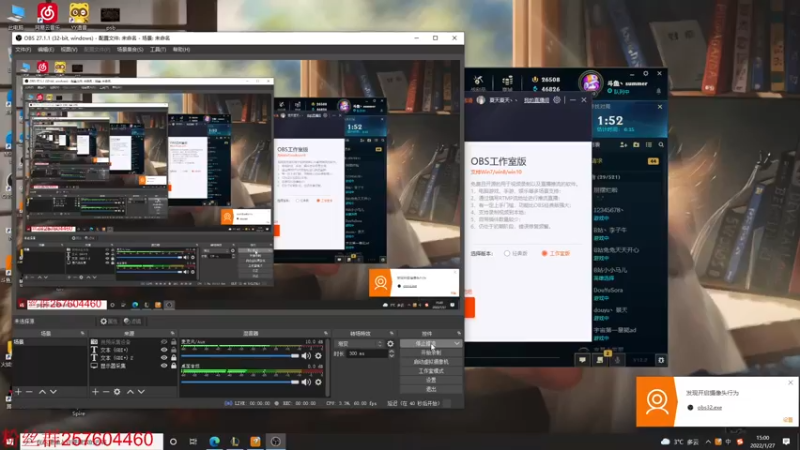This screenshot has height=450, width=800.
Task: Mute the Mic/Aux channel speaker
Action: click(306, 356)
